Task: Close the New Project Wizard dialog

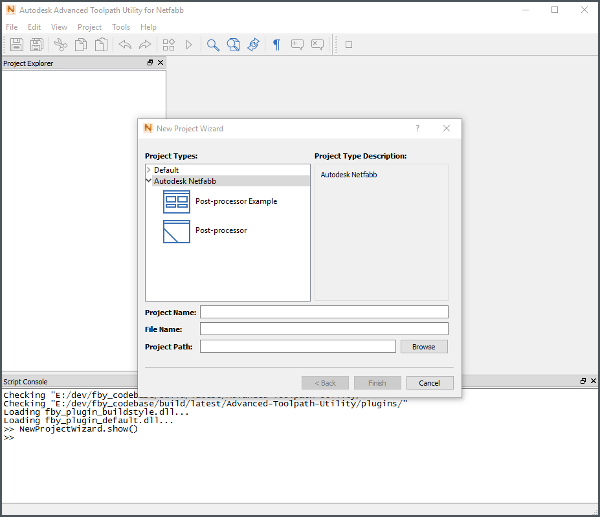Action: coord(447,128)
